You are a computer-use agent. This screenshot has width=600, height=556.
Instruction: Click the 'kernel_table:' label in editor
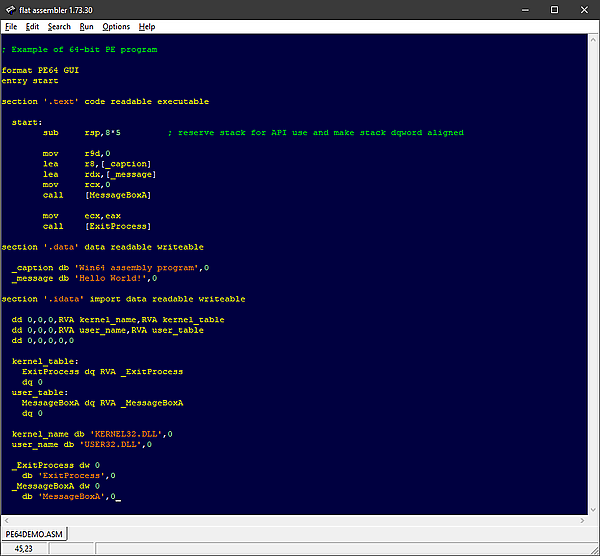[x=39, y=360]
